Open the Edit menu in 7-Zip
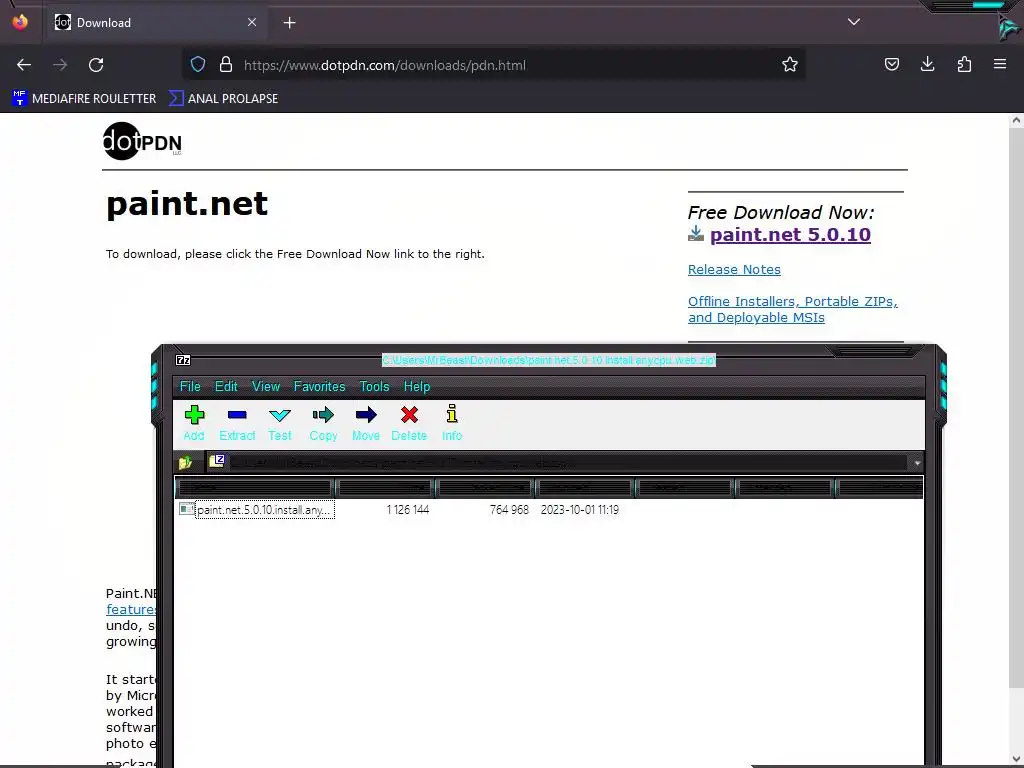Viewport: 1024px width, 768px height. 226,387
